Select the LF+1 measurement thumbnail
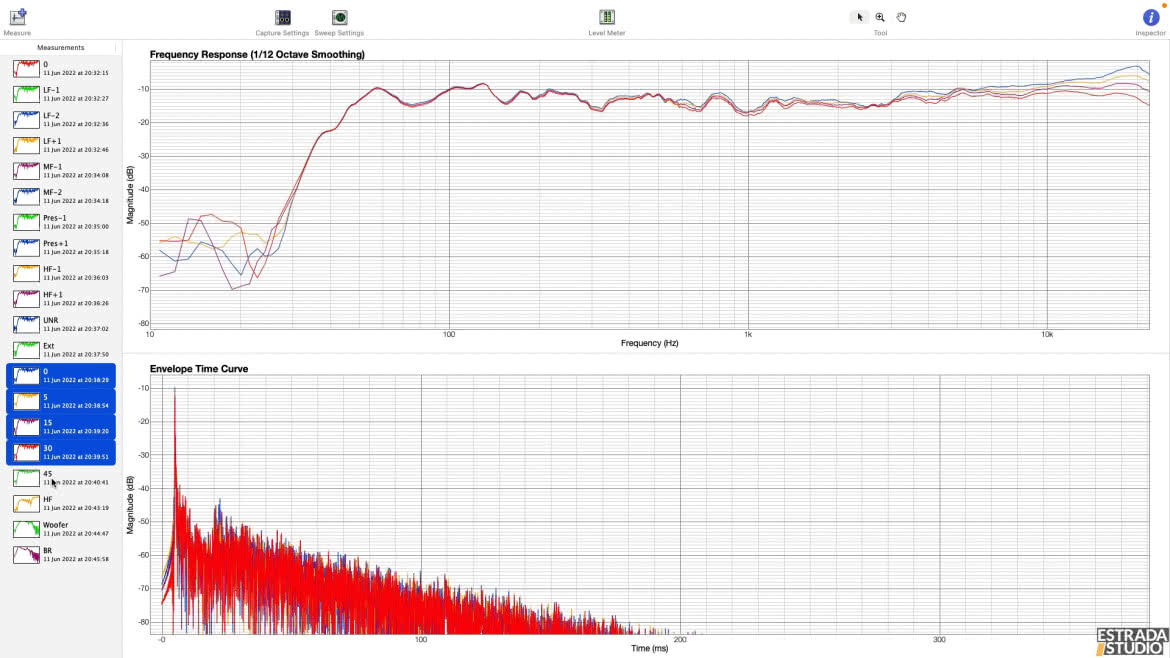This screenshot has height=658, width=1170. (26, 145)
